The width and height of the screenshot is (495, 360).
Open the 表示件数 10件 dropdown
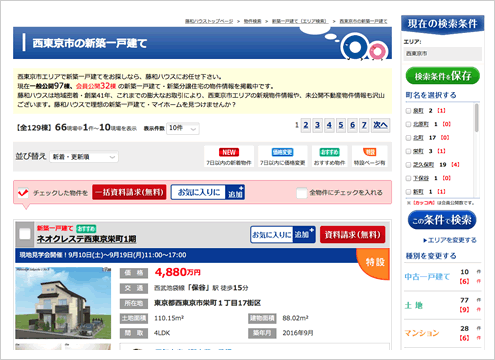pyautogui.click(x=183, y=128)
